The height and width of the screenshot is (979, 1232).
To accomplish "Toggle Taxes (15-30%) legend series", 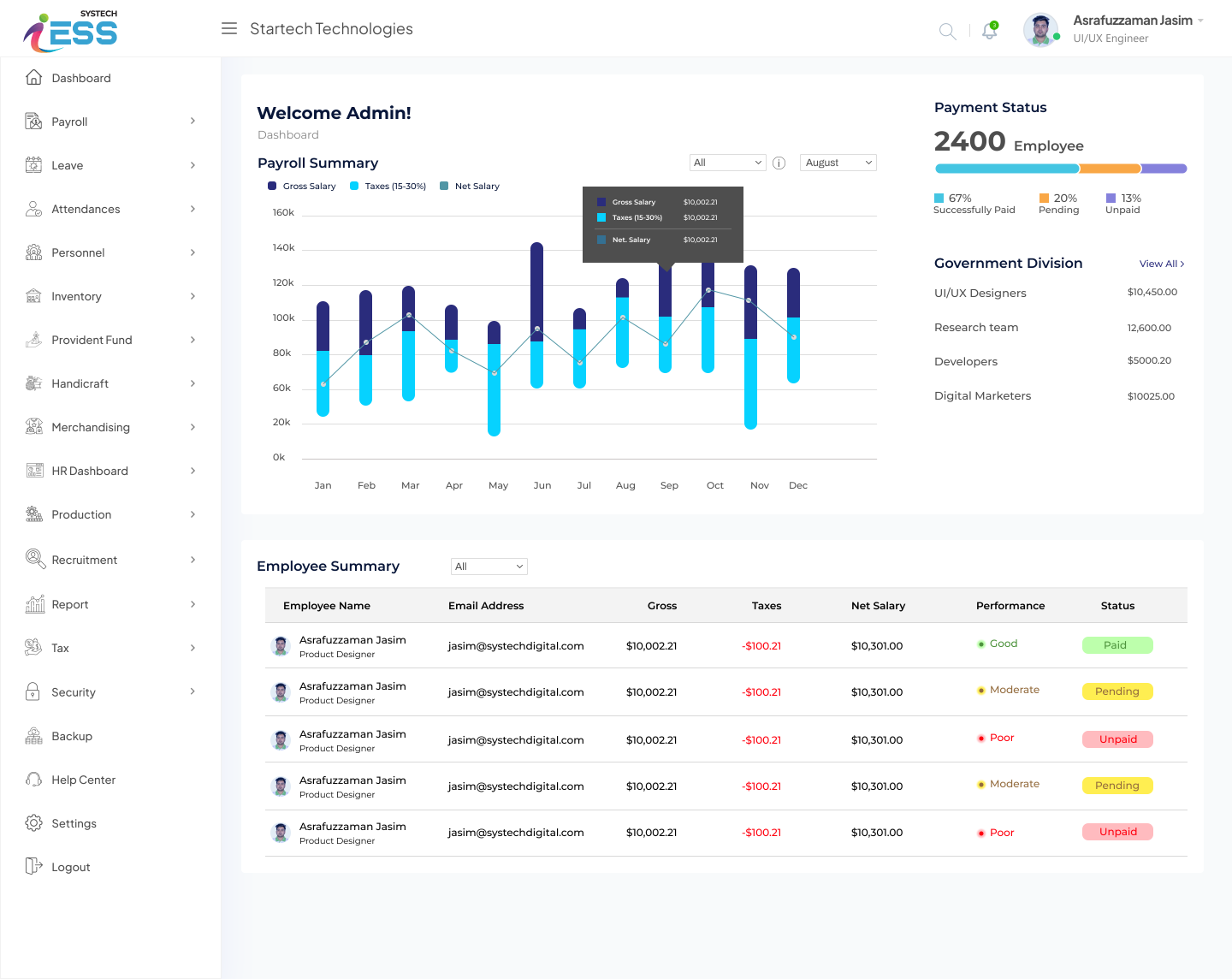I will (388, 187).
